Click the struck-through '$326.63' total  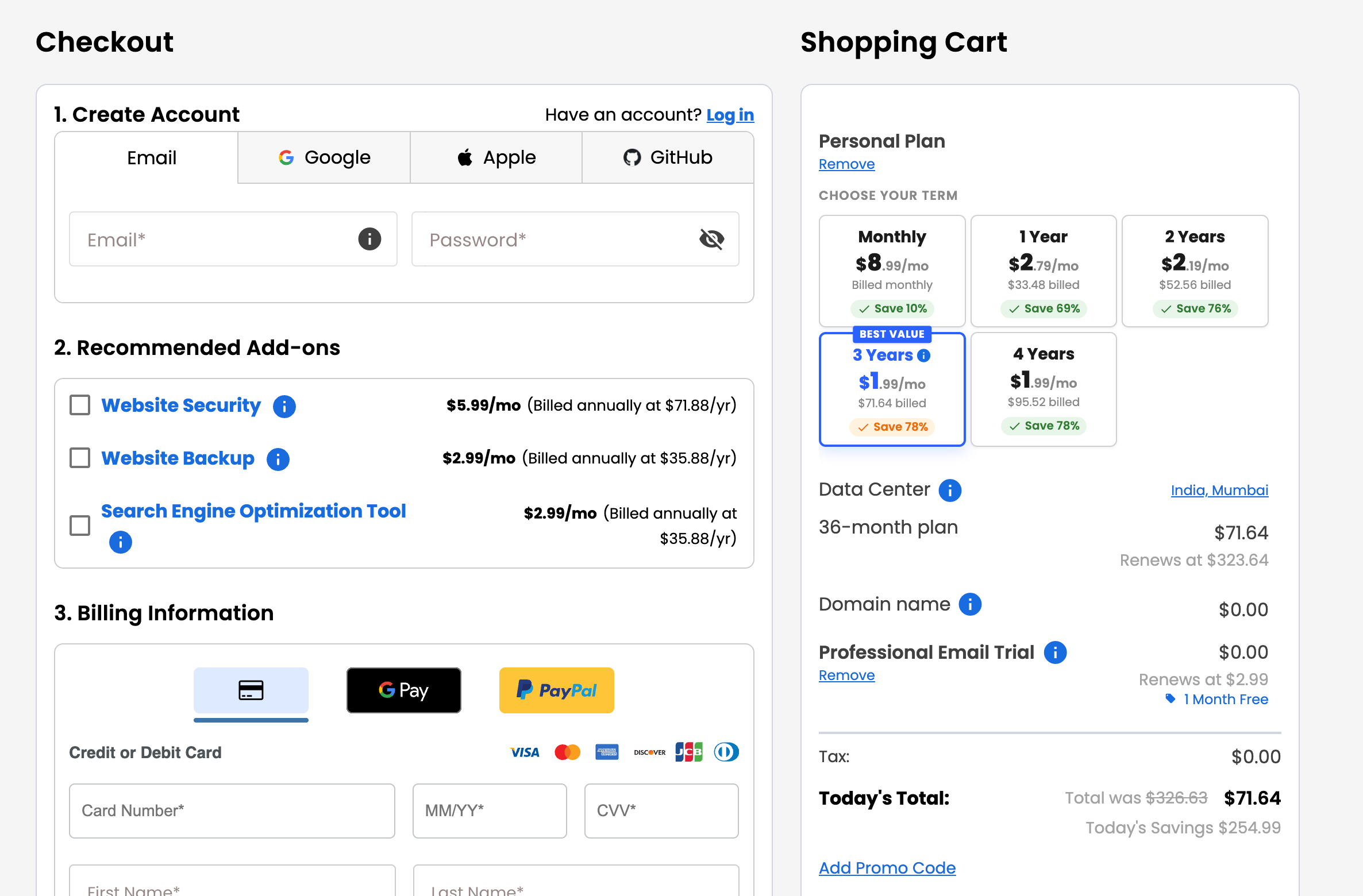[x=1176, y=798]
